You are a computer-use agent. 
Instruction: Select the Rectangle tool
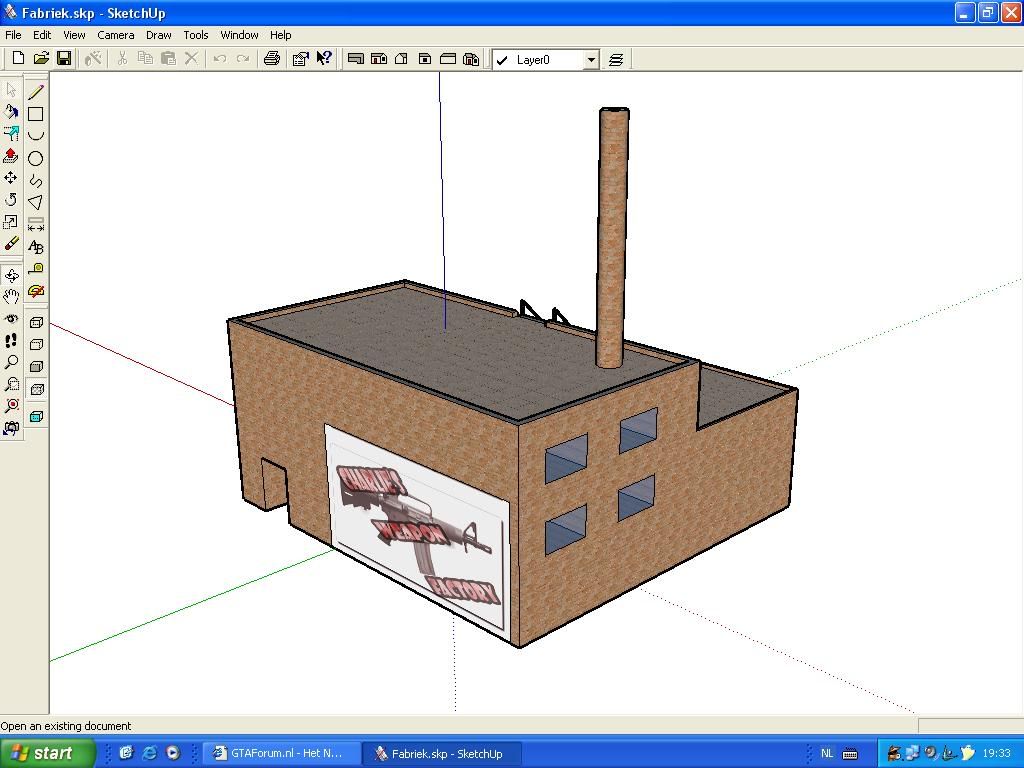pos(36,114)
